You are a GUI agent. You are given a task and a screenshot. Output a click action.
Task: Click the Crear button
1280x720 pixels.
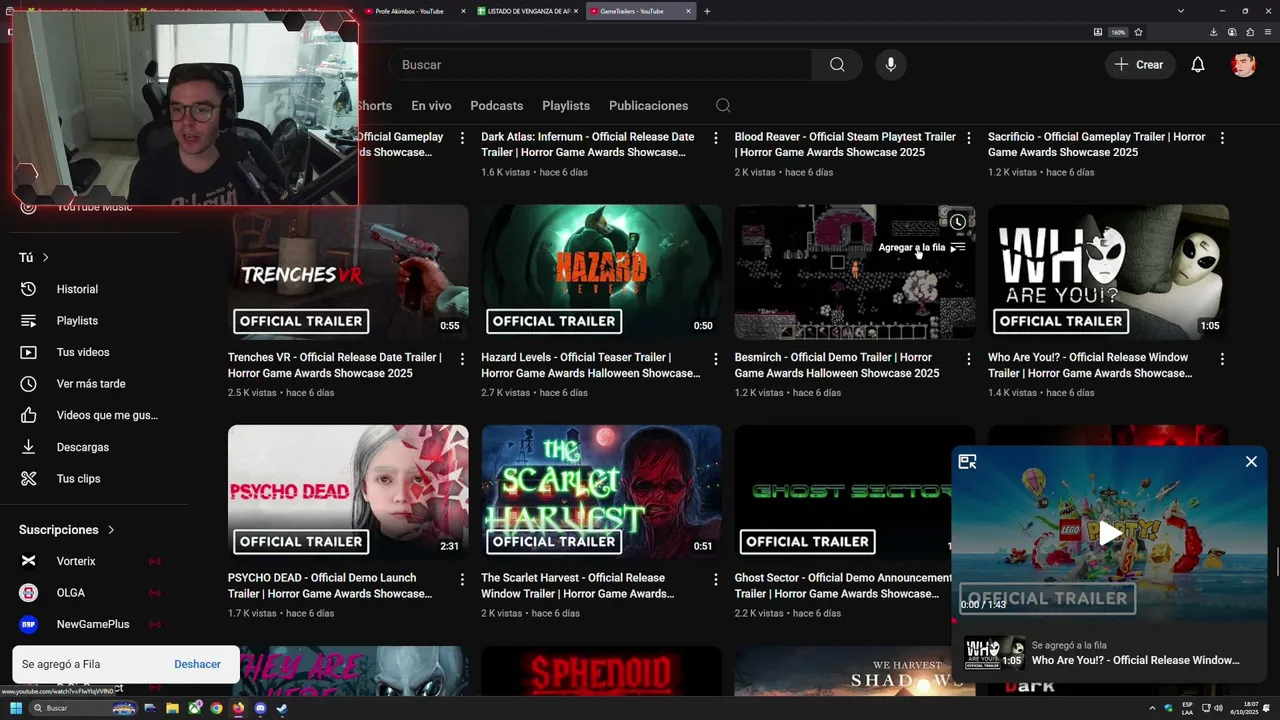coord(1139,64)
